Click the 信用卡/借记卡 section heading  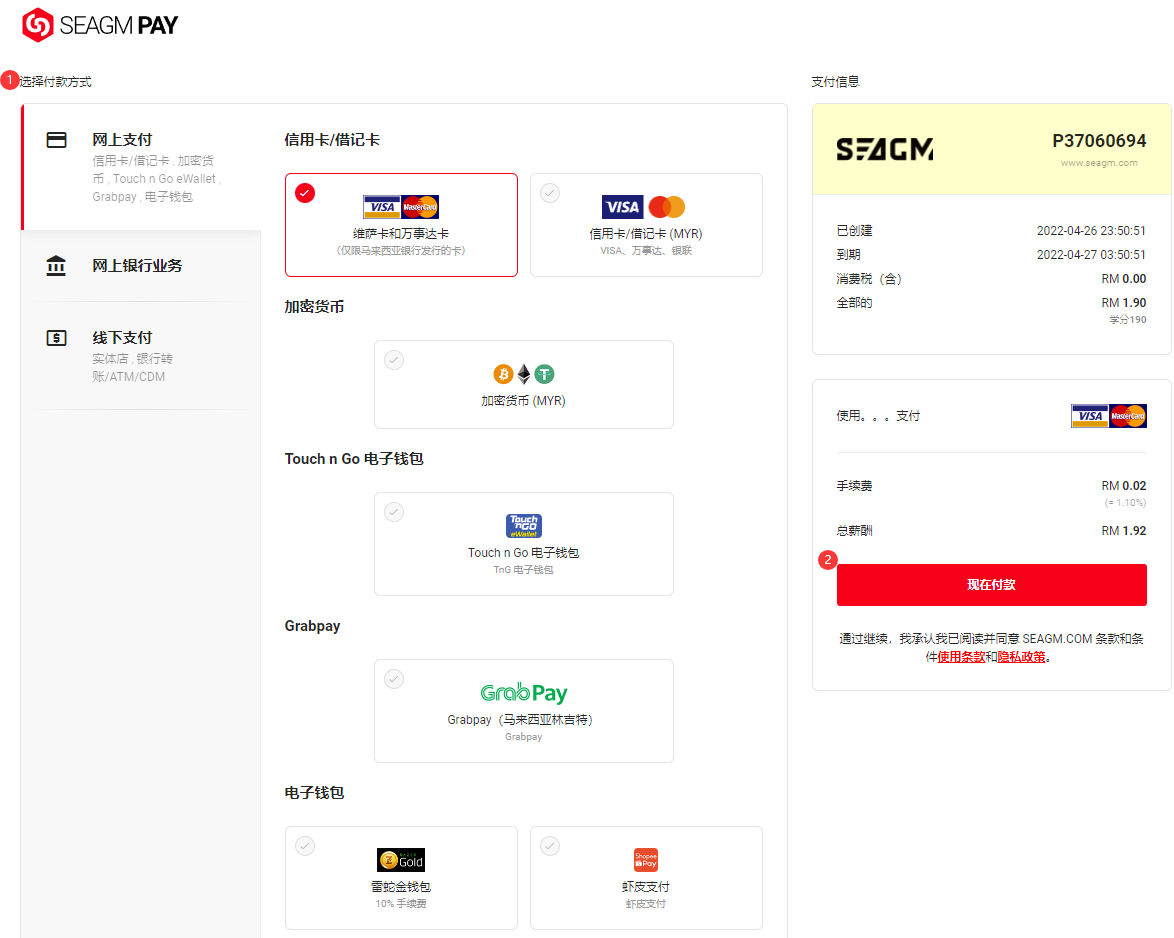coord(332,140)
